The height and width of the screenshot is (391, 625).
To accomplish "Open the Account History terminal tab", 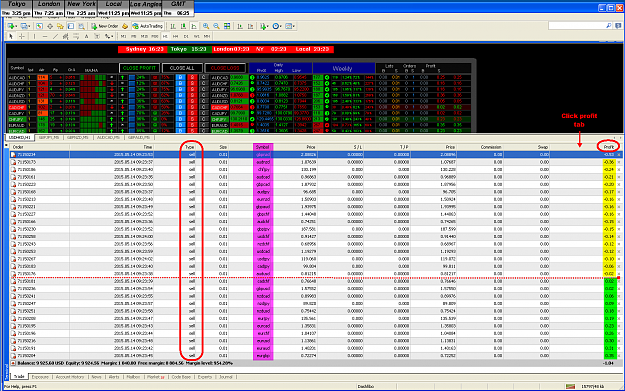I will click(x=70, y=377).
